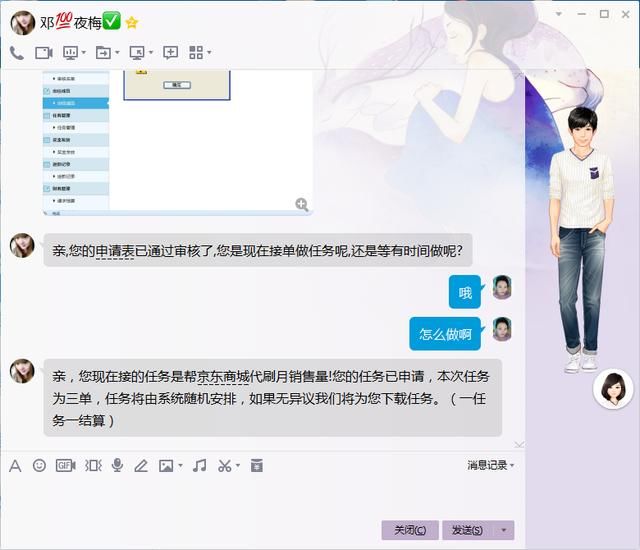Open the font settings icon
The image size is (640, 550).
15,466
